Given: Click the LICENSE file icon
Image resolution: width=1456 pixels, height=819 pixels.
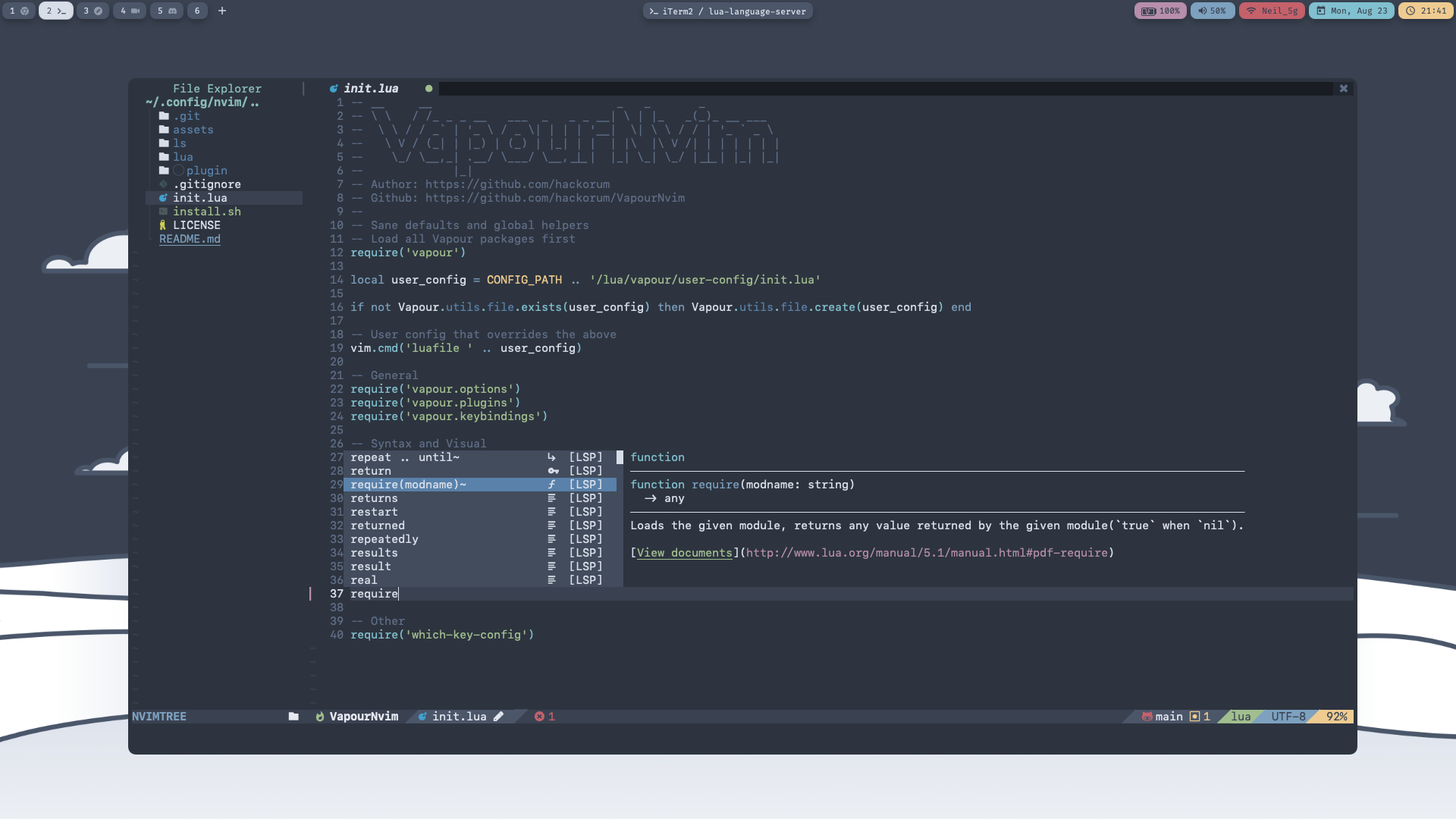Looking at the screenshot, I should click(x=163, y=225).
